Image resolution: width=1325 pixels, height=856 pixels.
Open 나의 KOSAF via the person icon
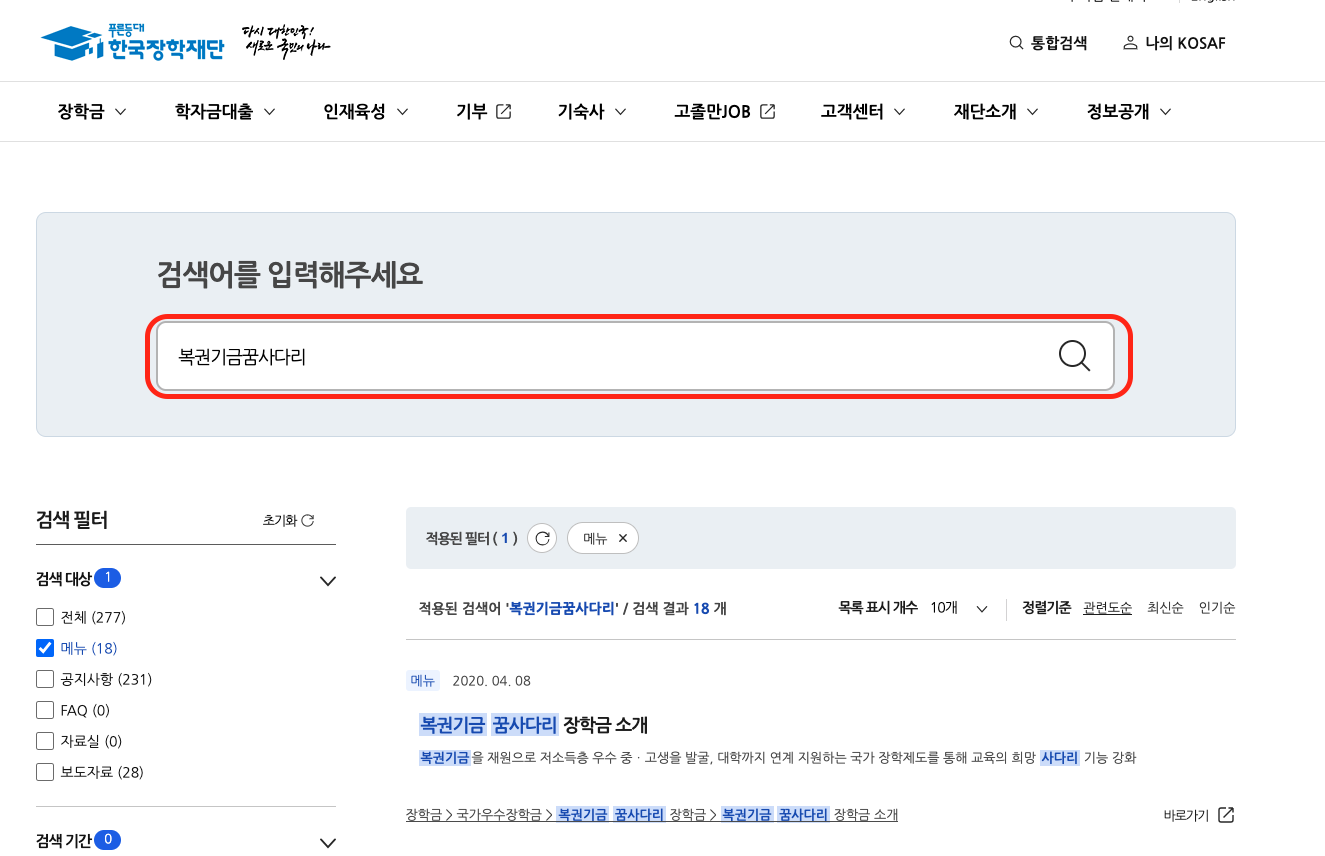click(1130, 42)
